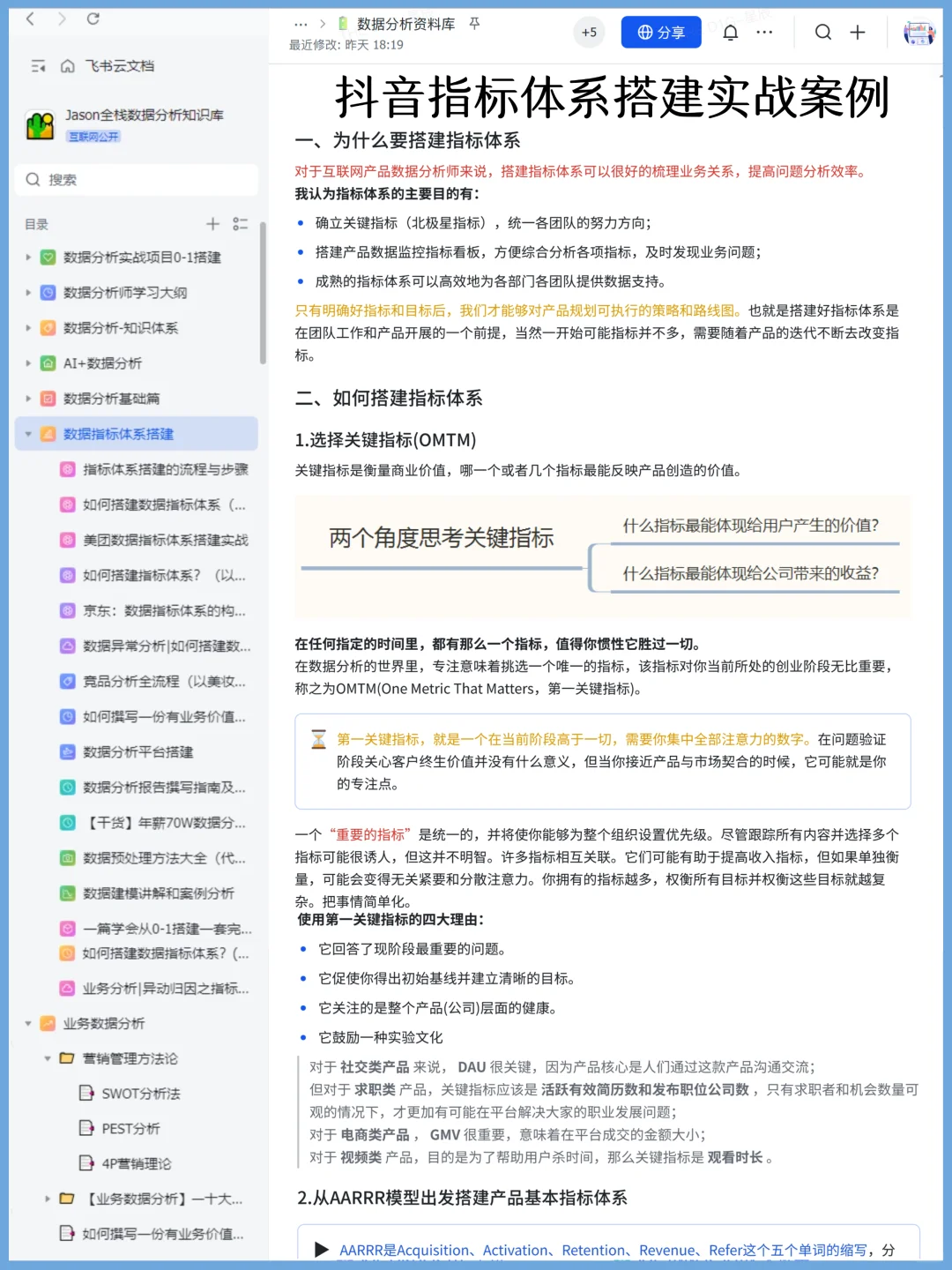This screenshot has width=952, height=1270.
Task: Create new document with the top-bar plus icon
Action: [857, 33]
